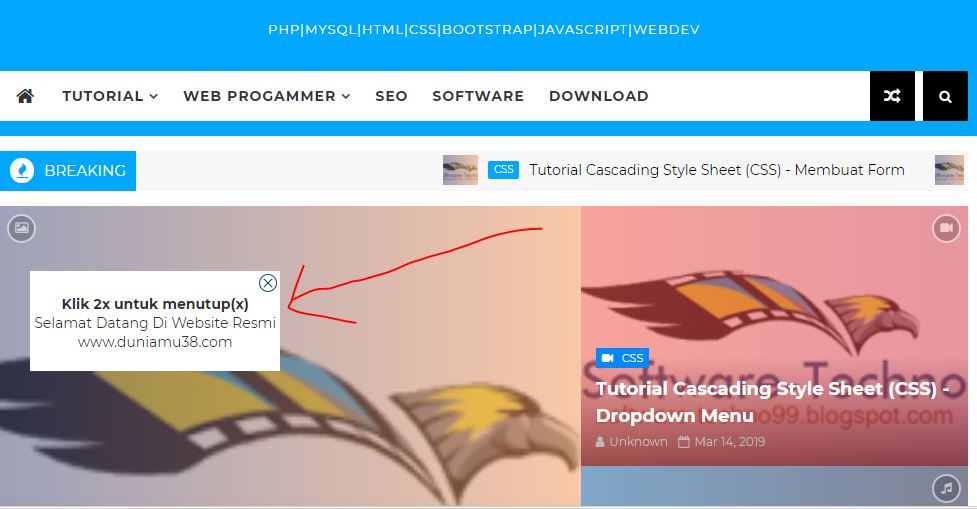
Task: Open ticker headline about Membuat Form
Action: click(x=717, y=170)
